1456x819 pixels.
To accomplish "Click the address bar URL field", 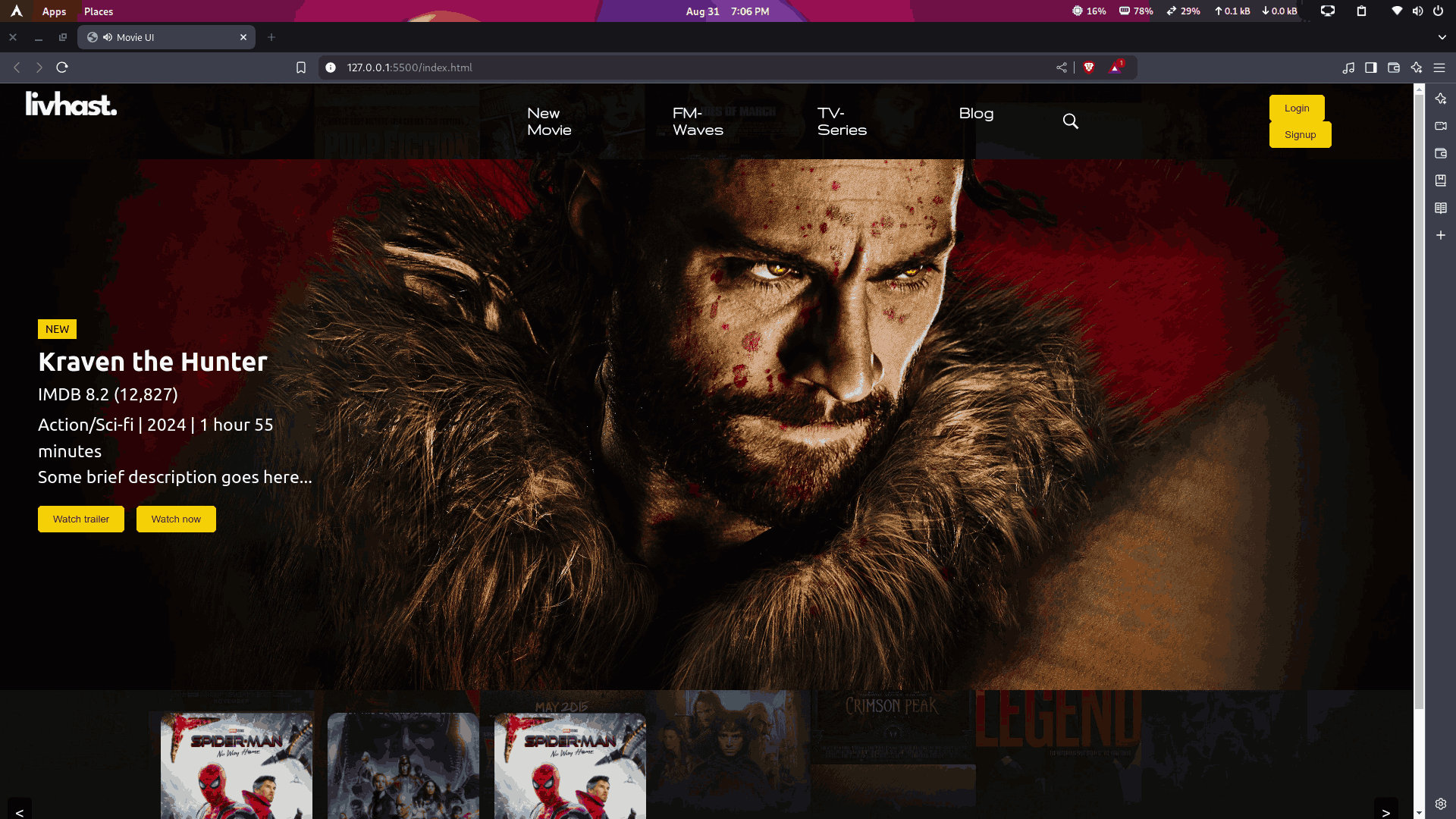I will (x=682, y=67).
